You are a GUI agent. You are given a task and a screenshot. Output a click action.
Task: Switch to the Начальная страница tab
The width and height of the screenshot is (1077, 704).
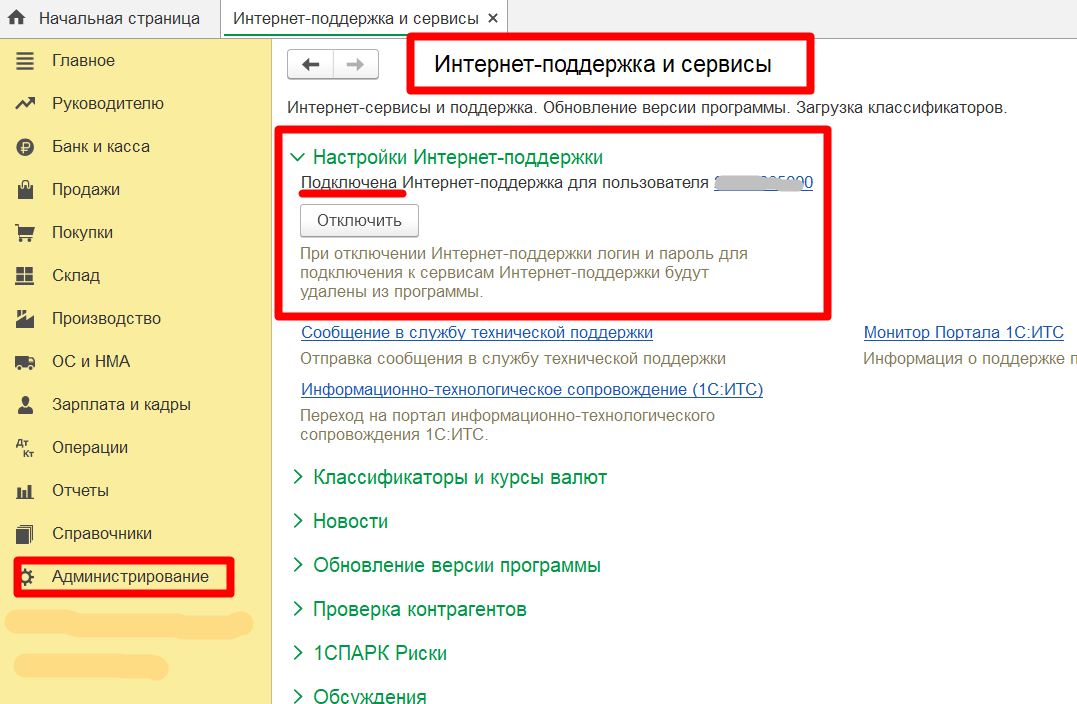110,19
